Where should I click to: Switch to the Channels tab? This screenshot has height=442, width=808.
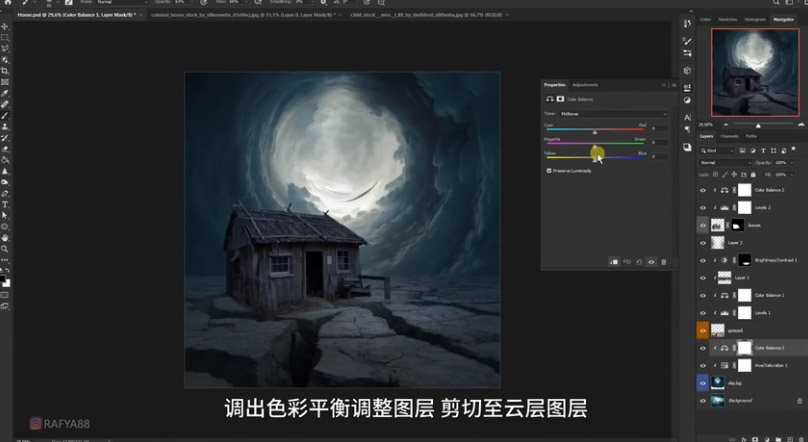[729, 136]
